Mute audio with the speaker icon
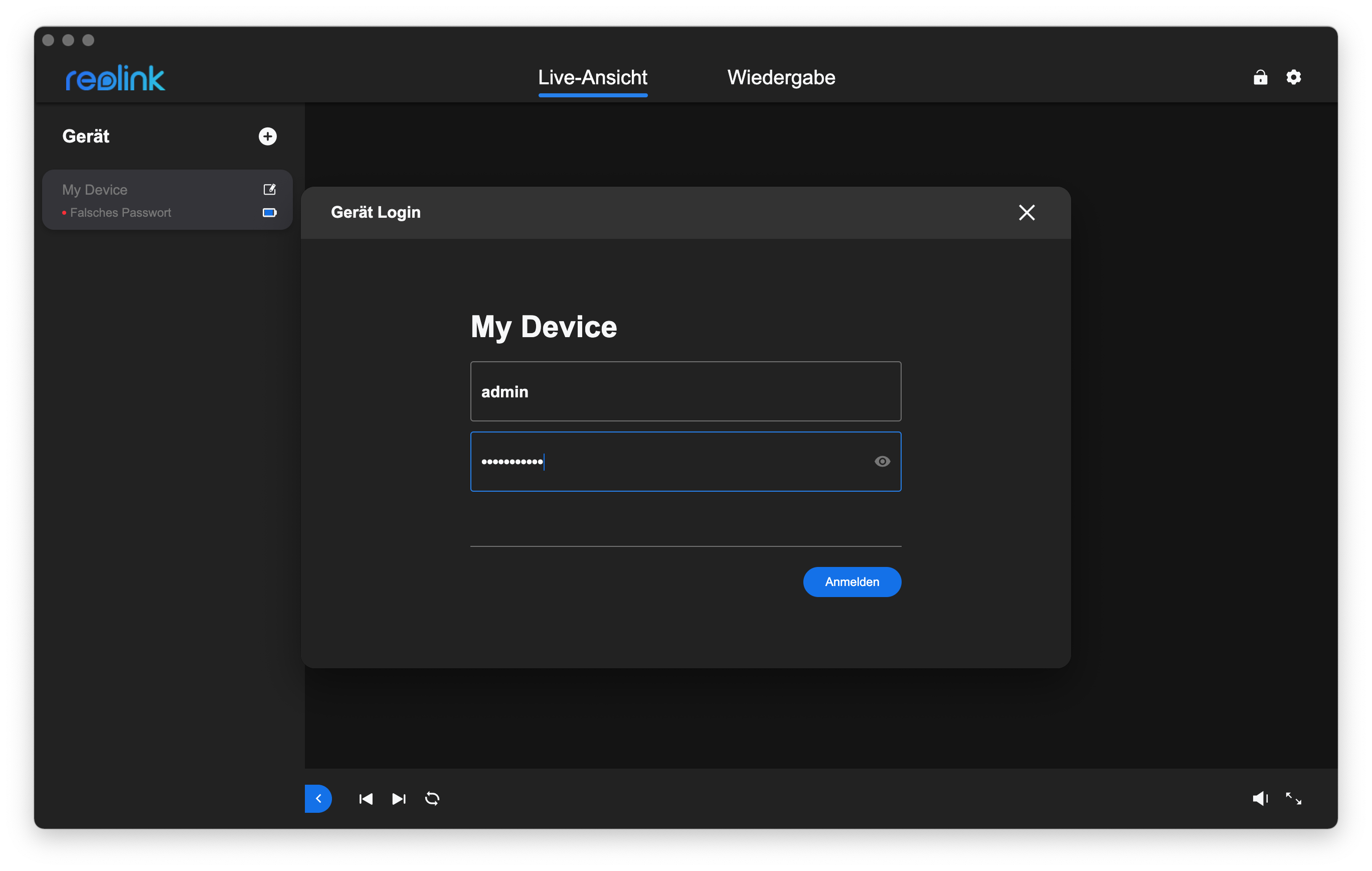1372x871 pixels. coord(1260,799)
